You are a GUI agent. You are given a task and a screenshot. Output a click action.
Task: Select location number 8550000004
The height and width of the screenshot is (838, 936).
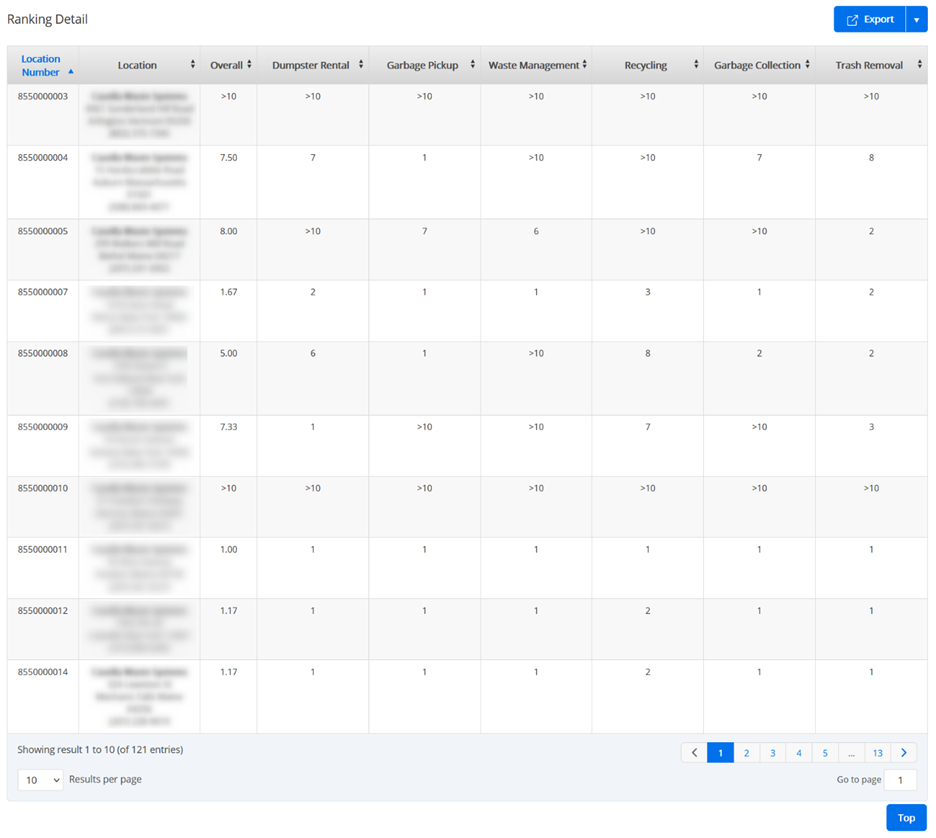click(x=42, y=158)
